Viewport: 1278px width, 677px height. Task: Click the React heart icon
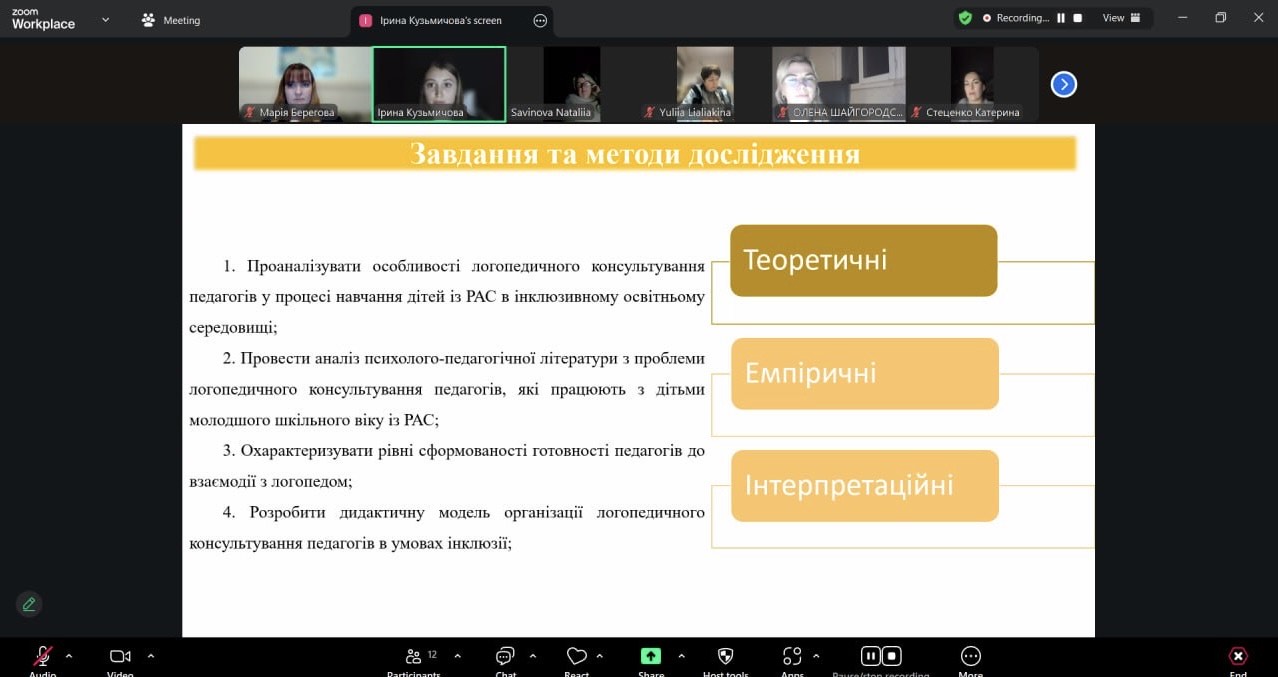tap(576, 657)
